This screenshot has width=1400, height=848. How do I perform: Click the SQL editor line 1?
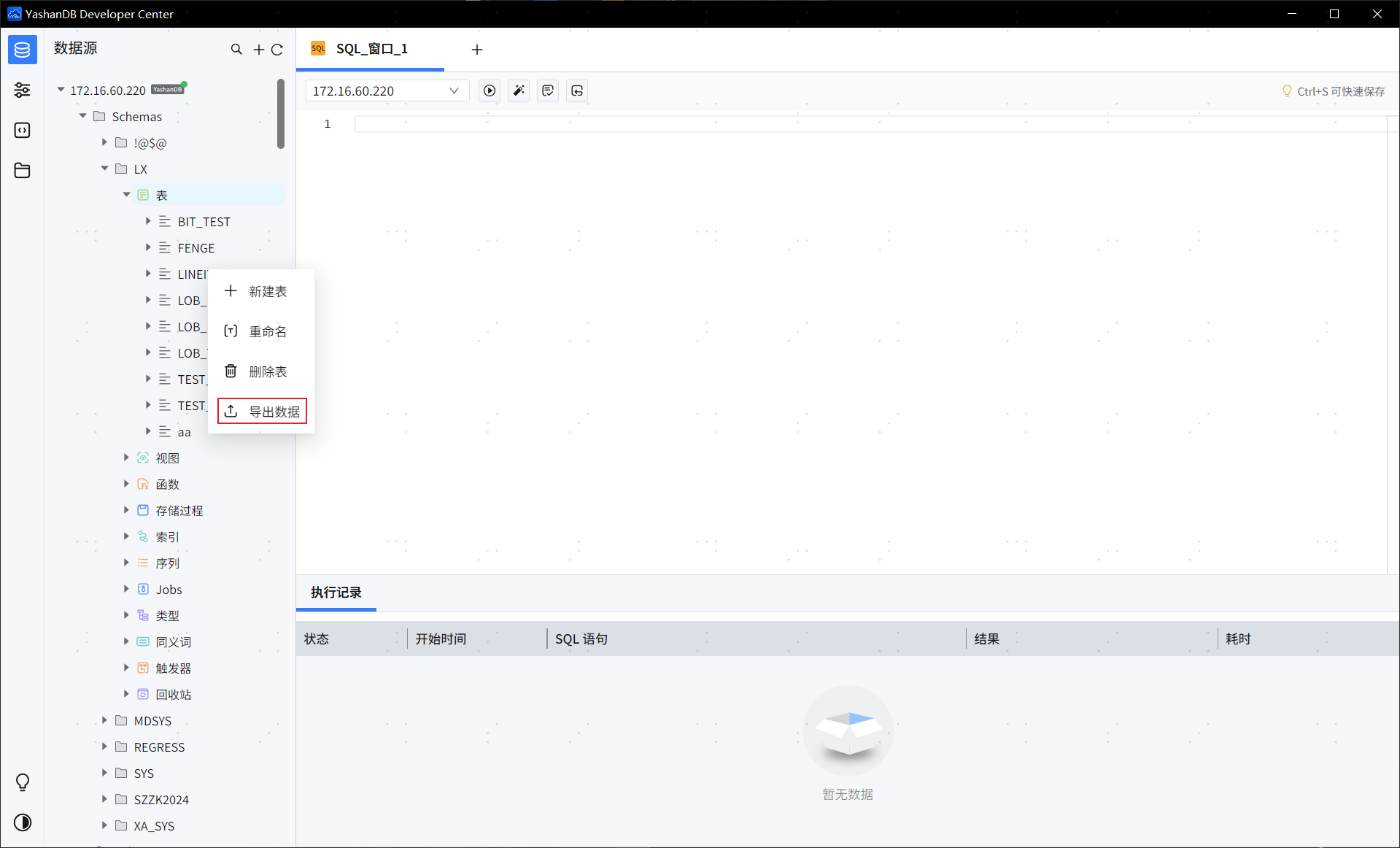(870, 123)
